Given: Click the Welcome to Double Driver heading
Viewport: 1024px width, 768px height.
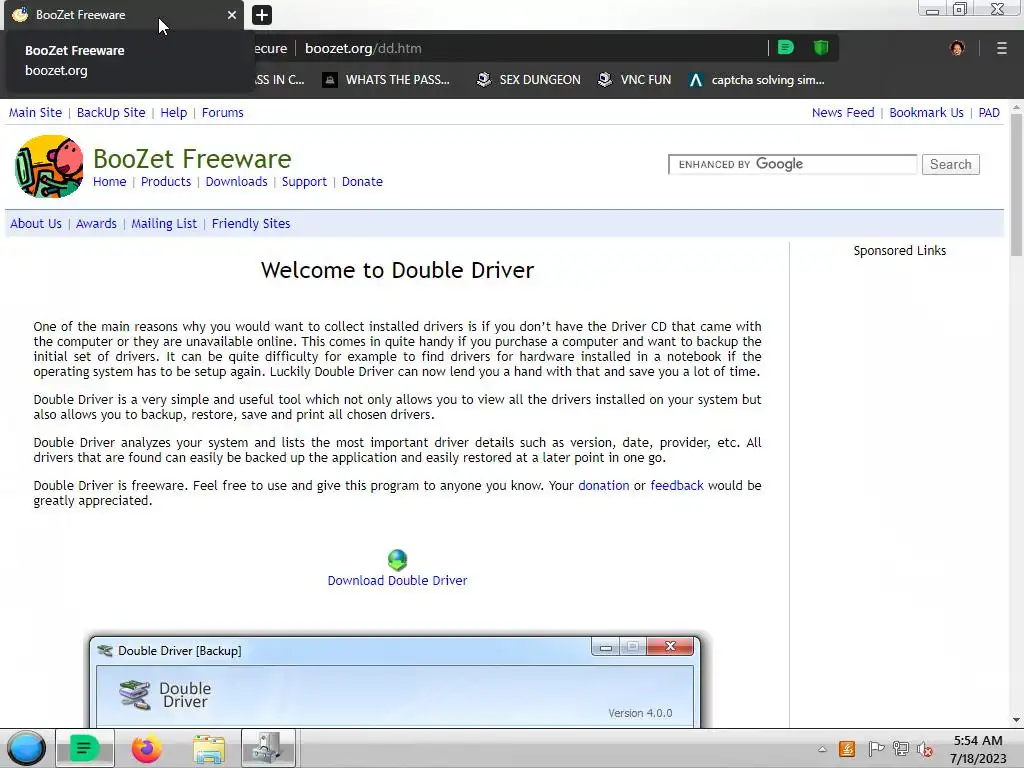Looking at the screenshot, I should [x=397, y=270].
